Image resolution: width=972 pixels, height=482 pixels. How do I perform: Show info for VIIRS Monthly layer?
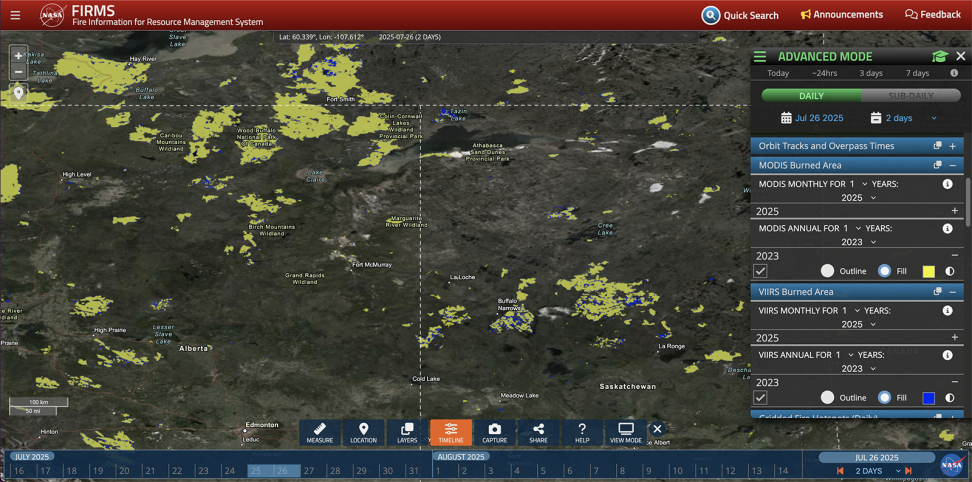pyautogui.click(x=947, y=310)
